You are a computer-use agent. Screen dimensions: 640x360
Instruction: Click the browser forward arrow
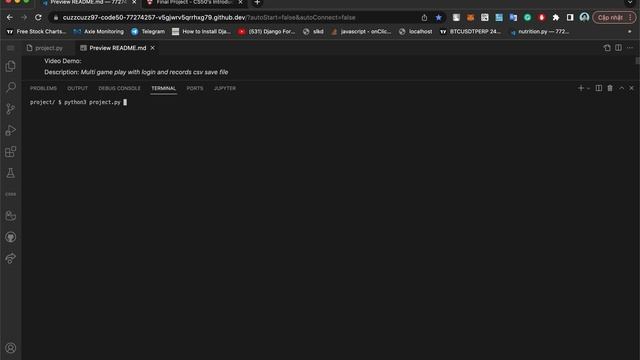coord(24,18)
